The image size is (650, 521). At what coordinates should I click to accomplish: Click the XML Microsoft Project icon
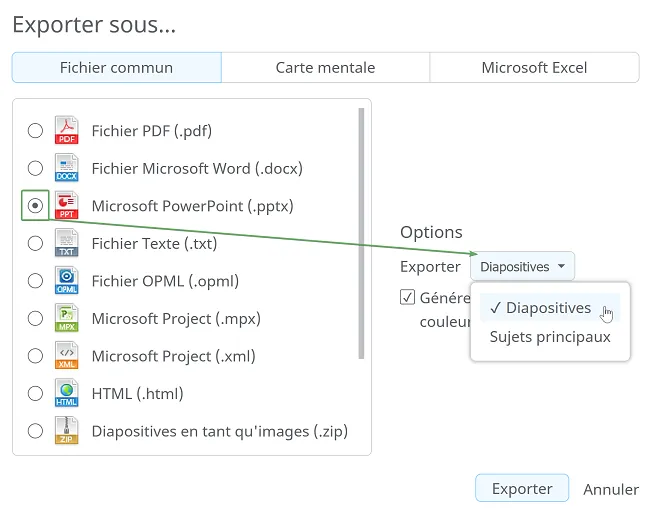pyautogui.click(x=66, y=356)
